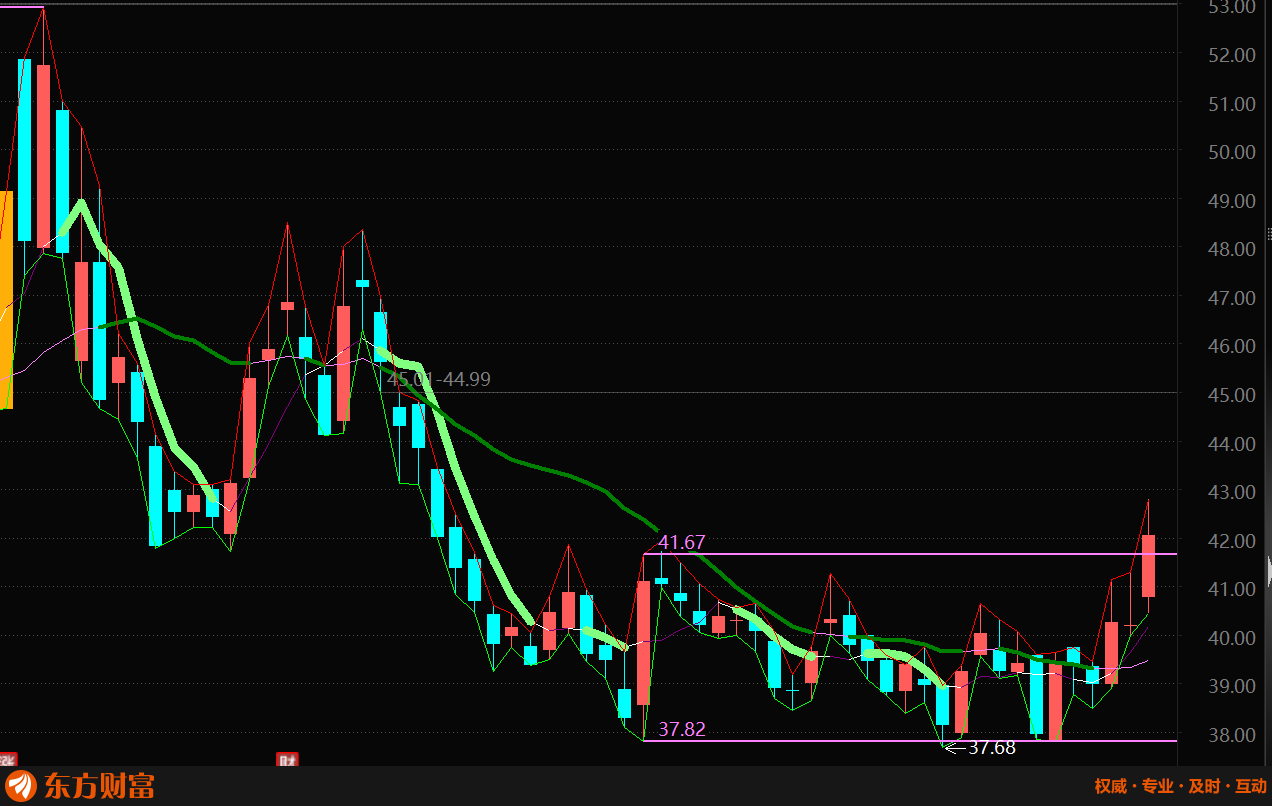1272x806 pixels.
Task: Click the 42.00 price axis label
Action: pyautogui.click(x=1232, y=541)
